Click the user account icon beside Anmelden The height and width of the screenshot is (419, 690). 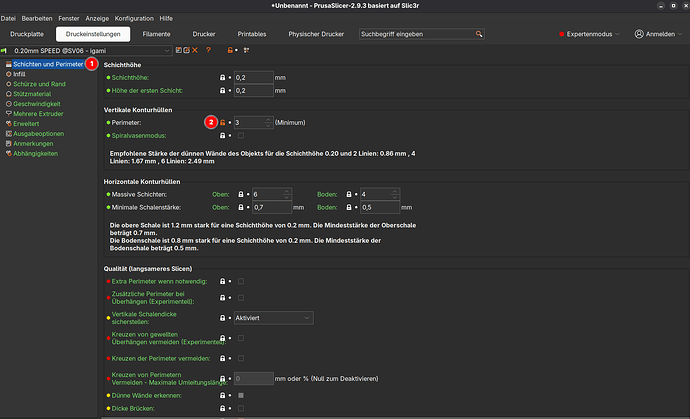pyautogui.click(x=639, y=34)
